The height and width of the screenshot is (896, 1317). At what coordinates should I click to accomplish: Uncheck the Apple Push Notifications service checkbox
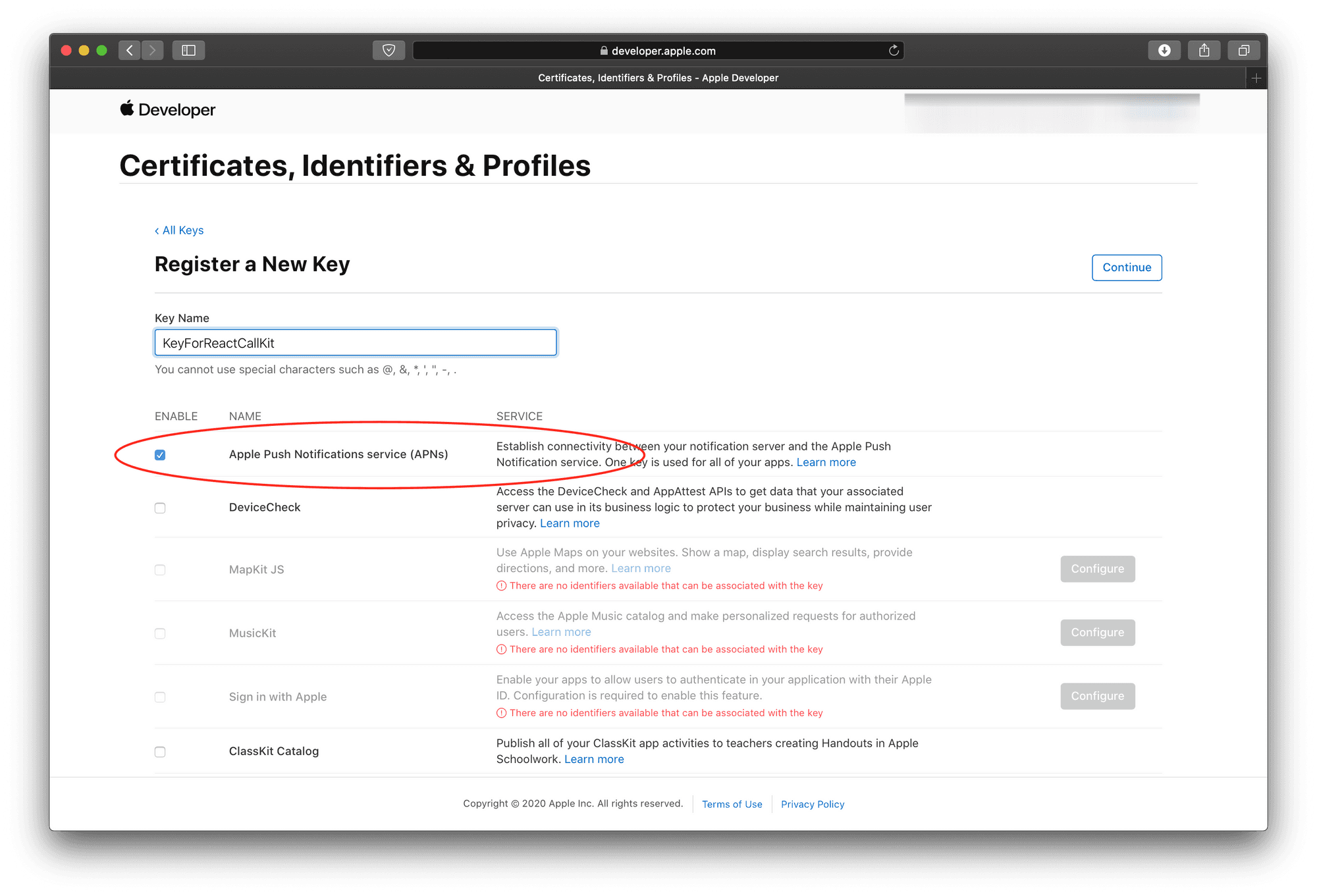pos(160,455)
